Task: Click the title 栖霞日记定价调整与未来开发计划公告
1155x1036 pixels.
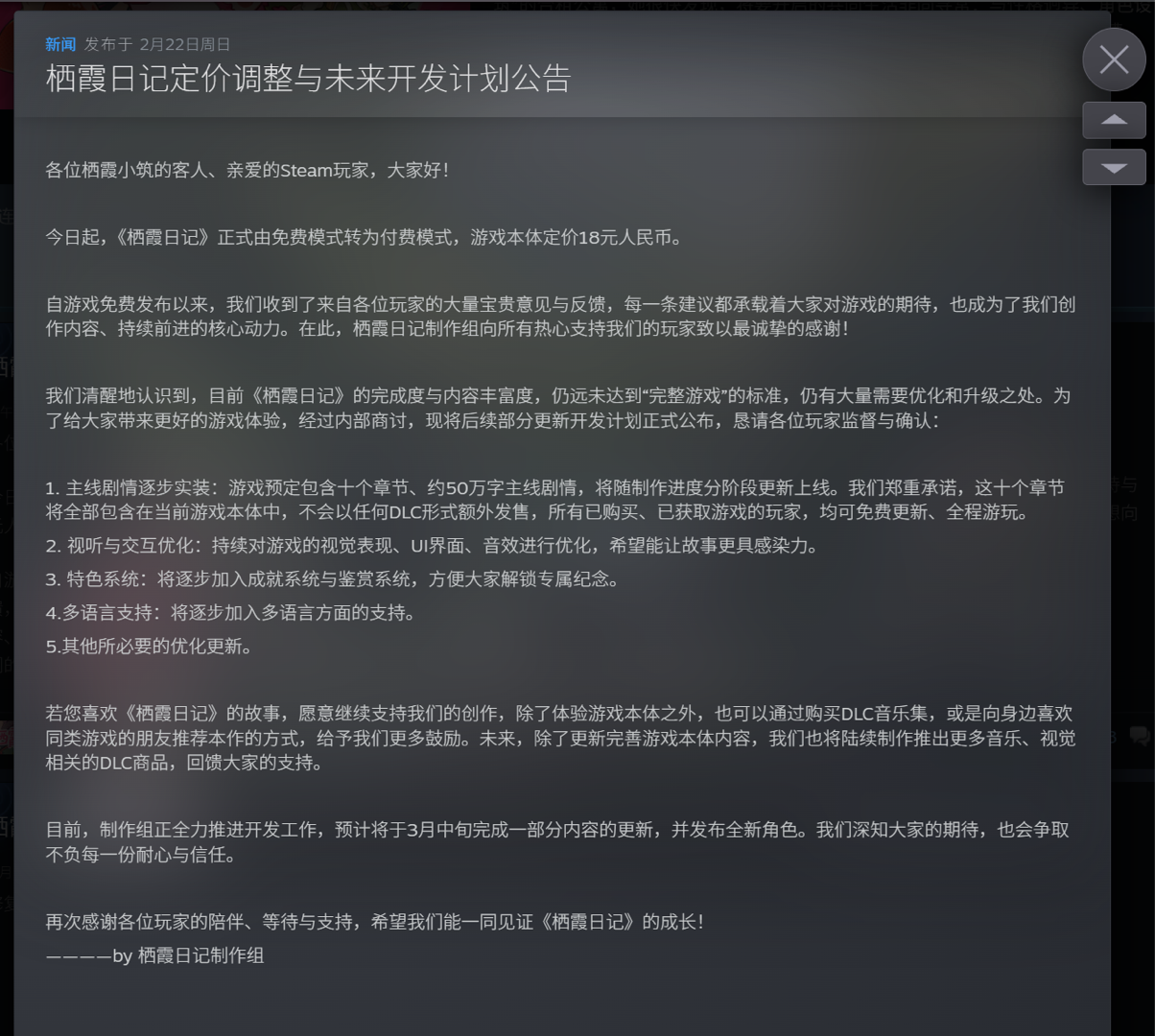Action: (x=308, y=78)
